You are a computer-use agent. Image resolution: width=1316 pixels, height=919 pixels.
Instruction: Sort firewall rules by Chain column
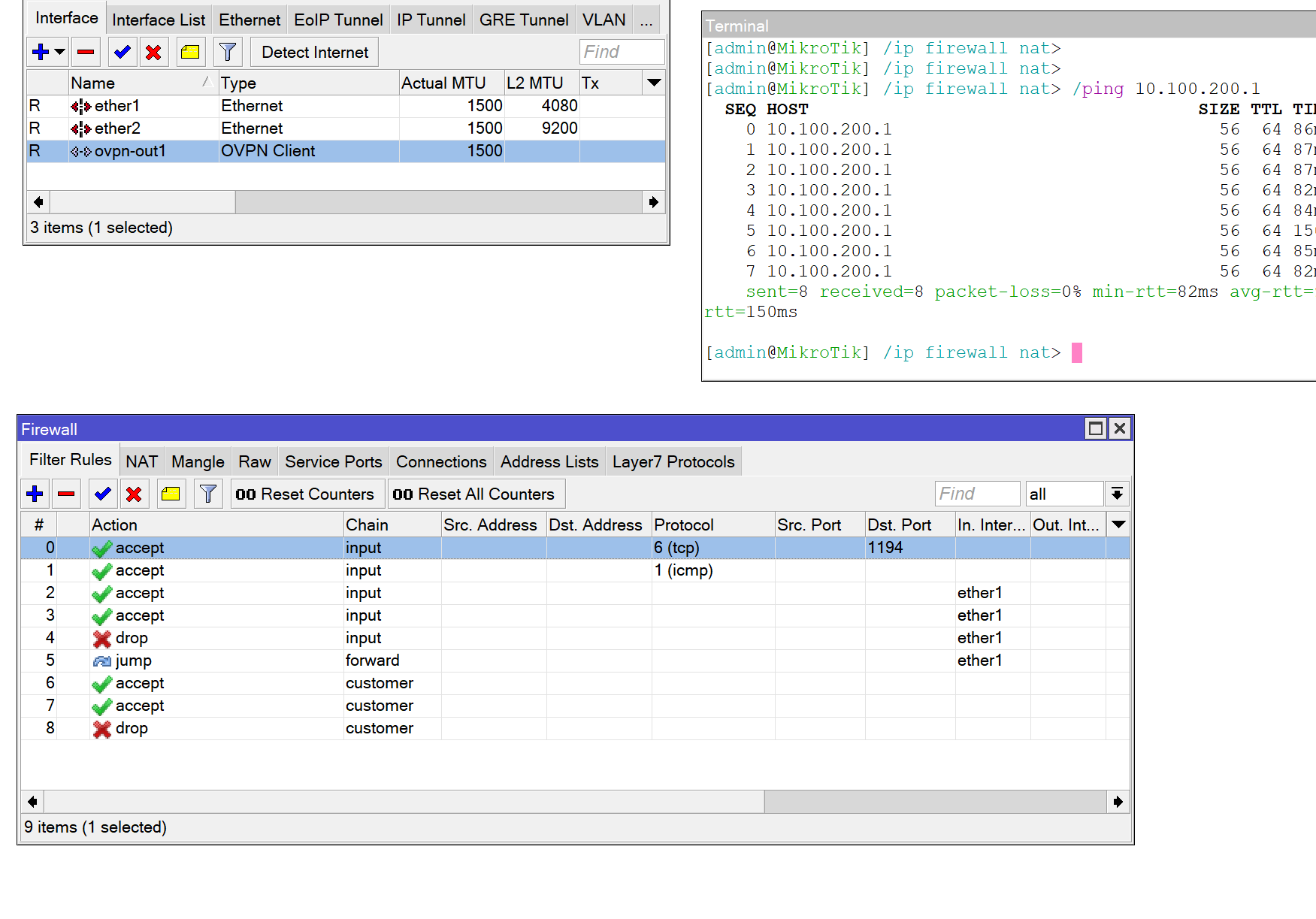(392, 524)
